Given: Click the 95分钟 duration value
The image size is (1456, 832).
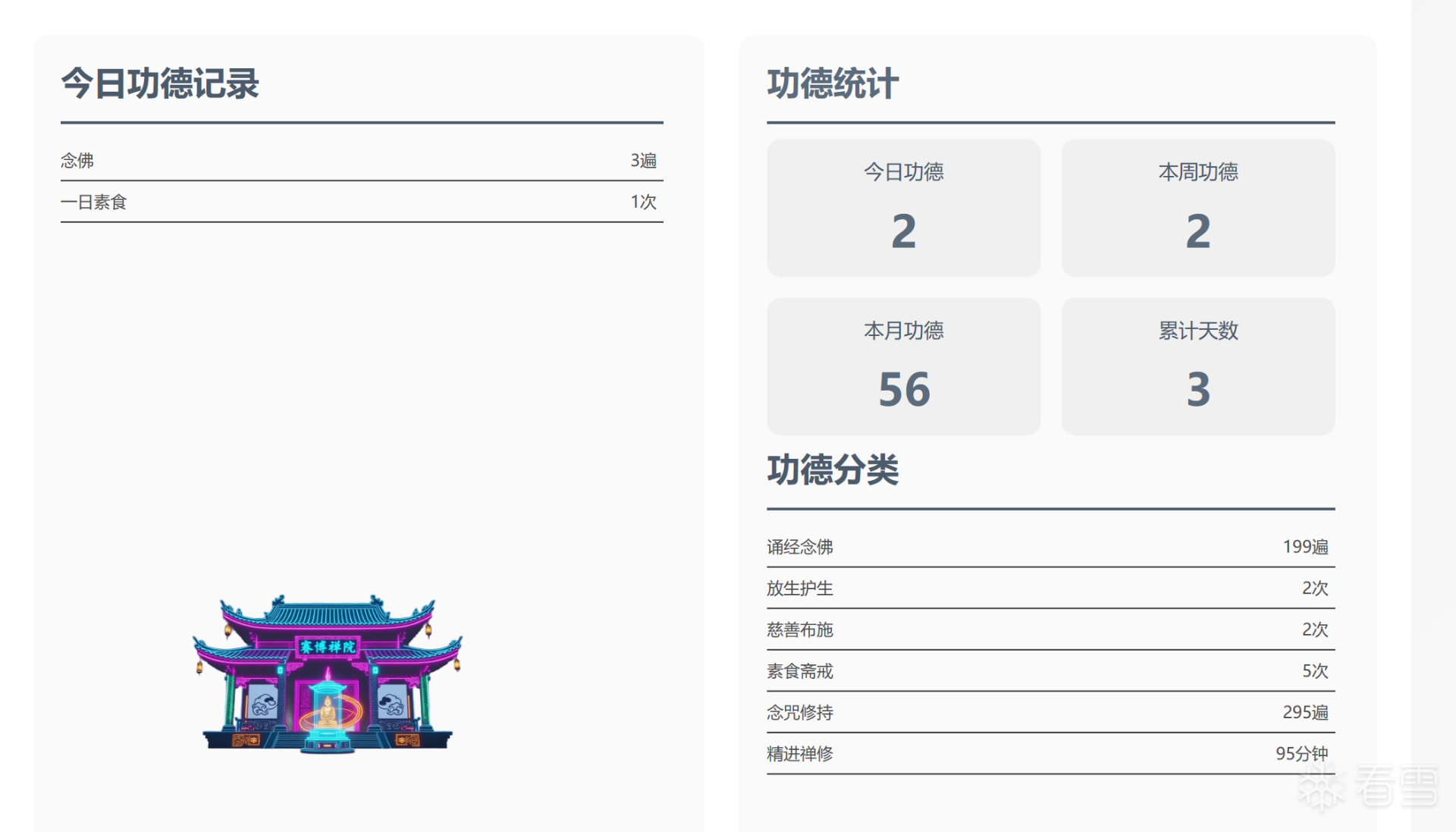Looking at the screenshot, I should [x=1301, y=754].
